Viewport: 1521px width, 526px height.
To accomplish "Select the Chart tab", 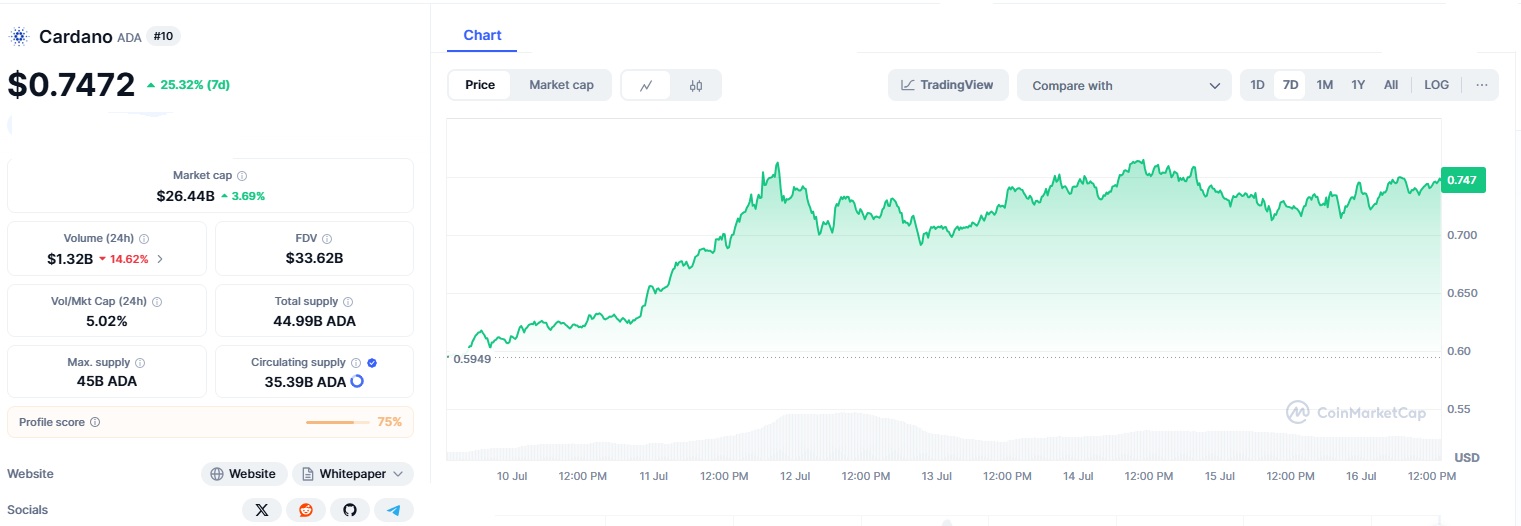I will tap(482, 36).
